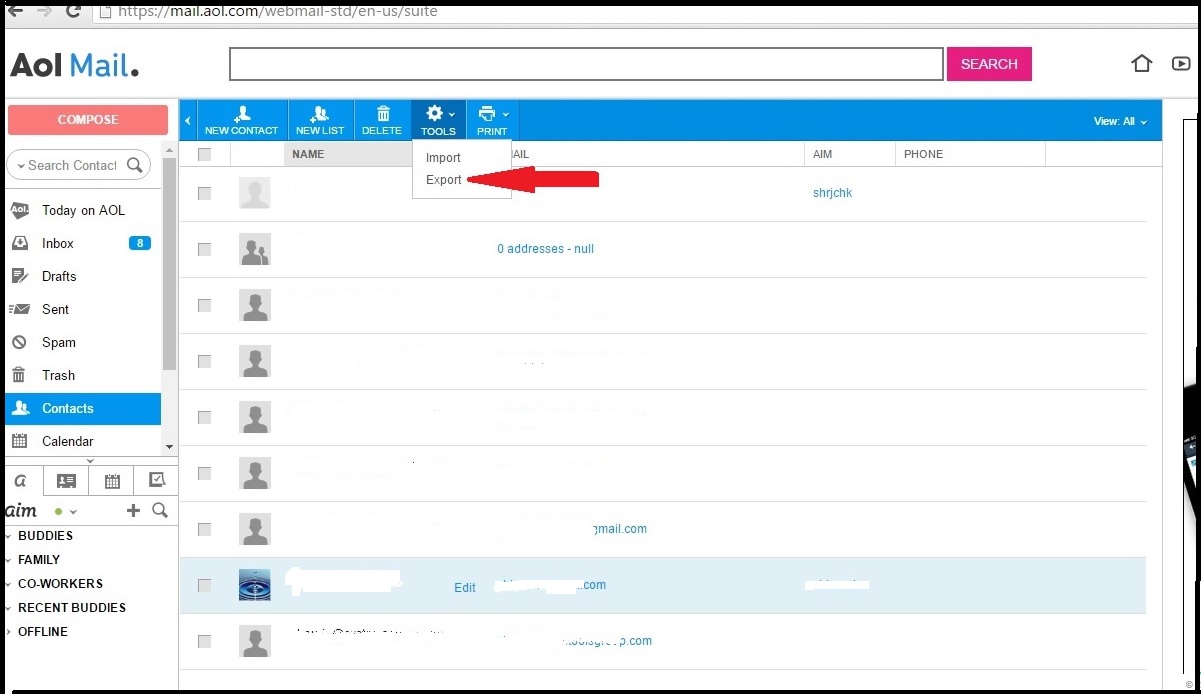Add a buddy with the plus icon
Viewport: 1201px width, 694px height.
point(133,511)
